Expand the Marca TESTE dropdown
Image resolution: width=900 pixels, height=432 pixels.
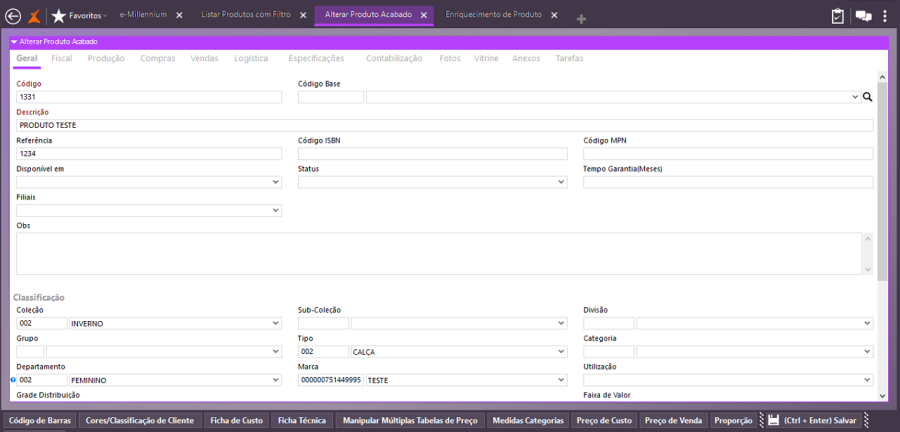[x=562, y=380]
